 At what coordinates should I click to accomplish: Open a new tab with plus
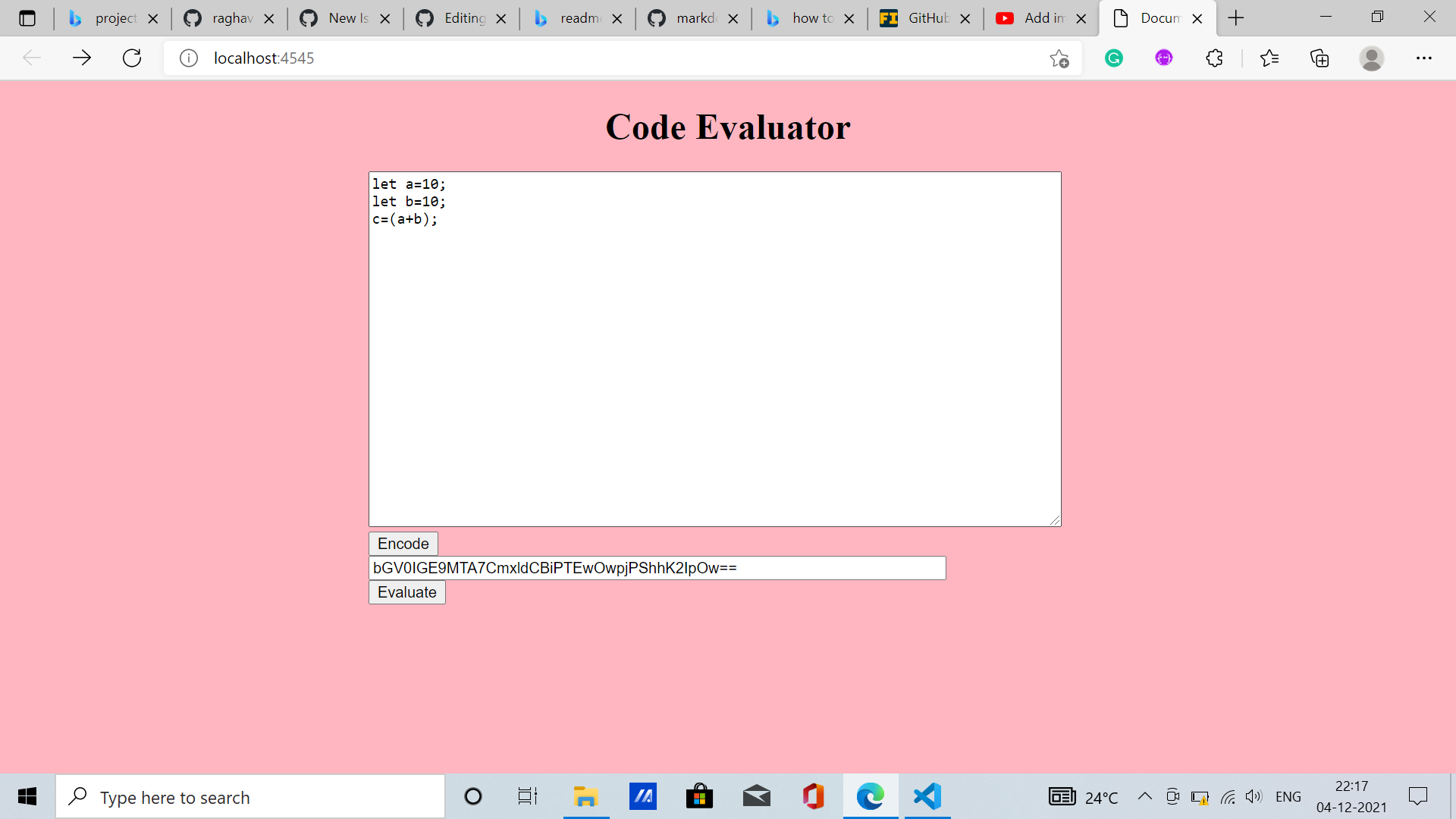[x=1236, y=18]
